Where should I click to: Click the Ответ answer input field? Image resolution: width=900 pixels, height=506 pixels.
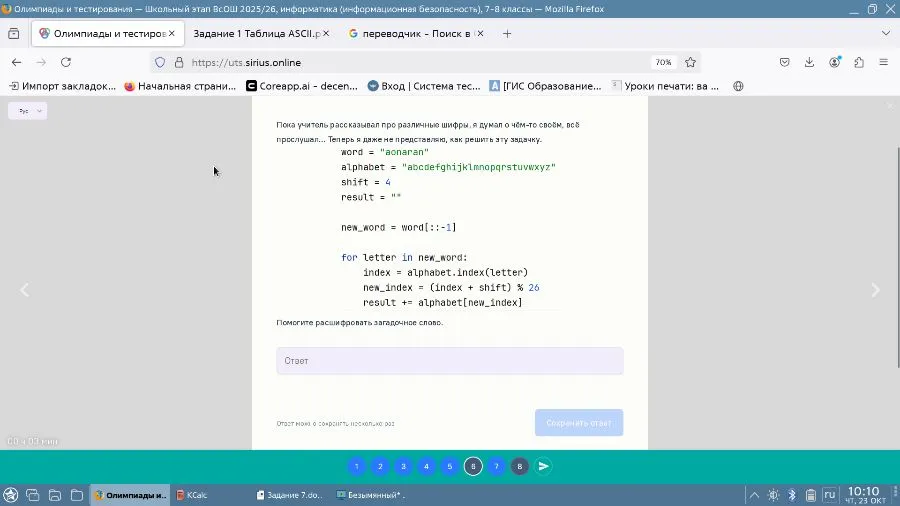coord(449,361)
